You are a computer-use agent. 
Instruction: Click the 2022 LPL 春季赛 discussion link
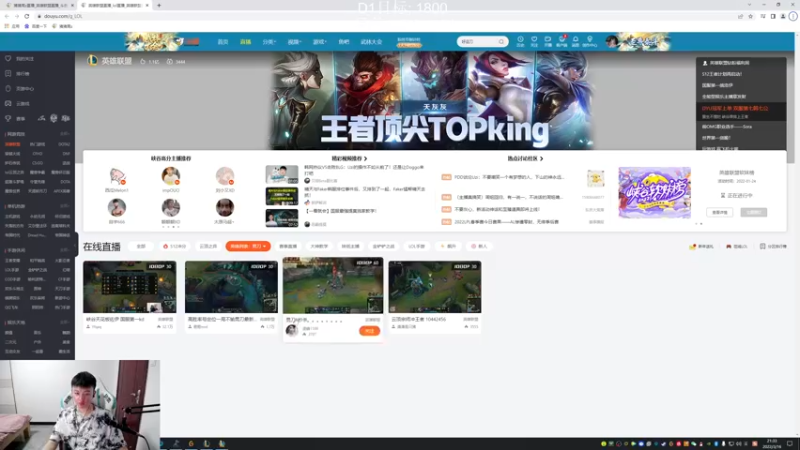506,222
